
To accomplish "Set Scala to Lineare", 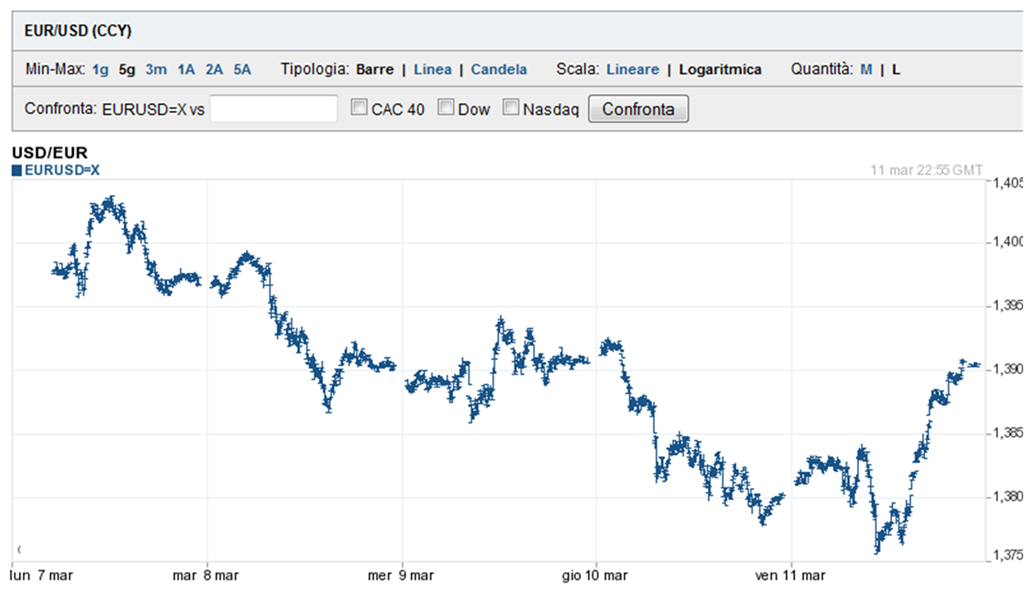I will pos(631,69).
